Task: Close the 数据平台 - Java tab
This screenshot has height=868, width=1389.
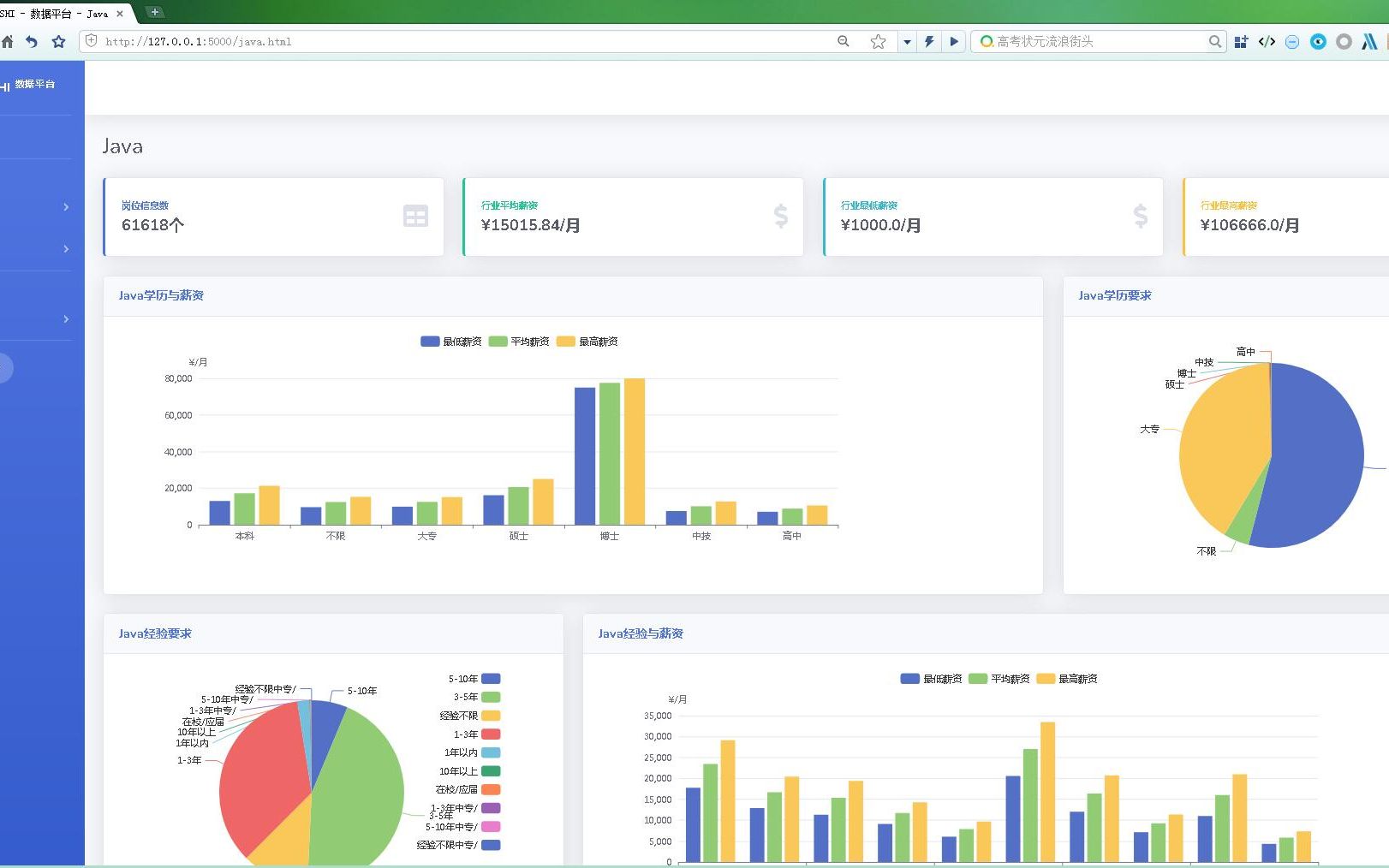Action: (120, 14)
